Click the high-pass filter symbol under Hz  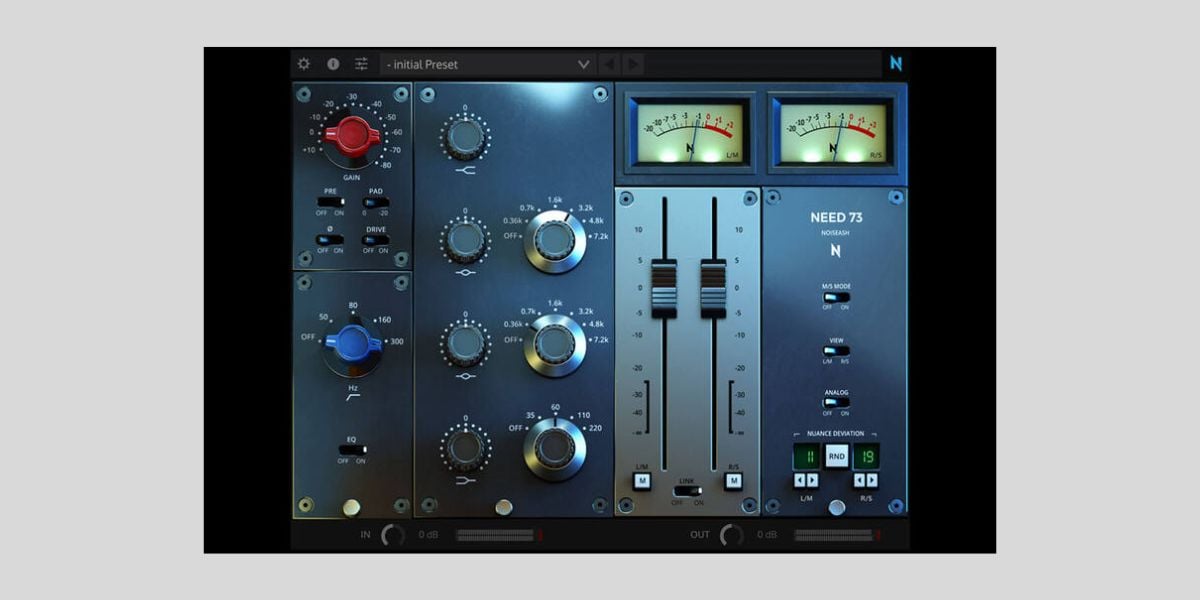pos(352,396)
